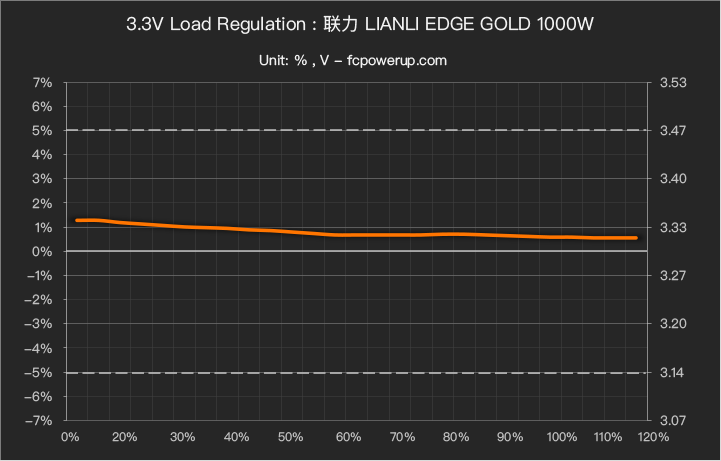
Task: Click the '−5%' left axis label
Action: coord(39,373)
